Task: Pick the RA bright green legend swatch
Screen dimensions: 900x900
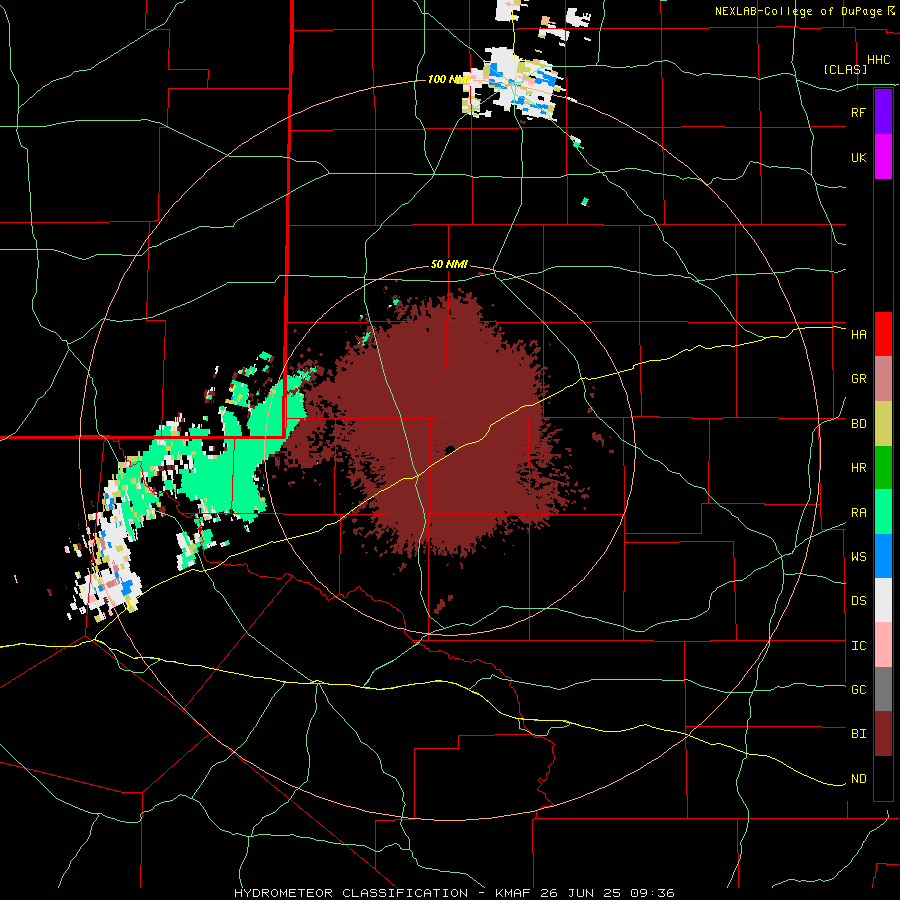Action: [883, 512]
